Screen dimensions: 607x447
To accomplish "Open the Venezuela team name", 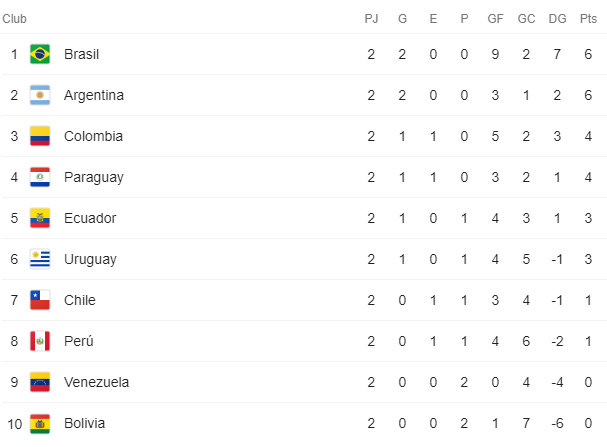I will 96,382.
